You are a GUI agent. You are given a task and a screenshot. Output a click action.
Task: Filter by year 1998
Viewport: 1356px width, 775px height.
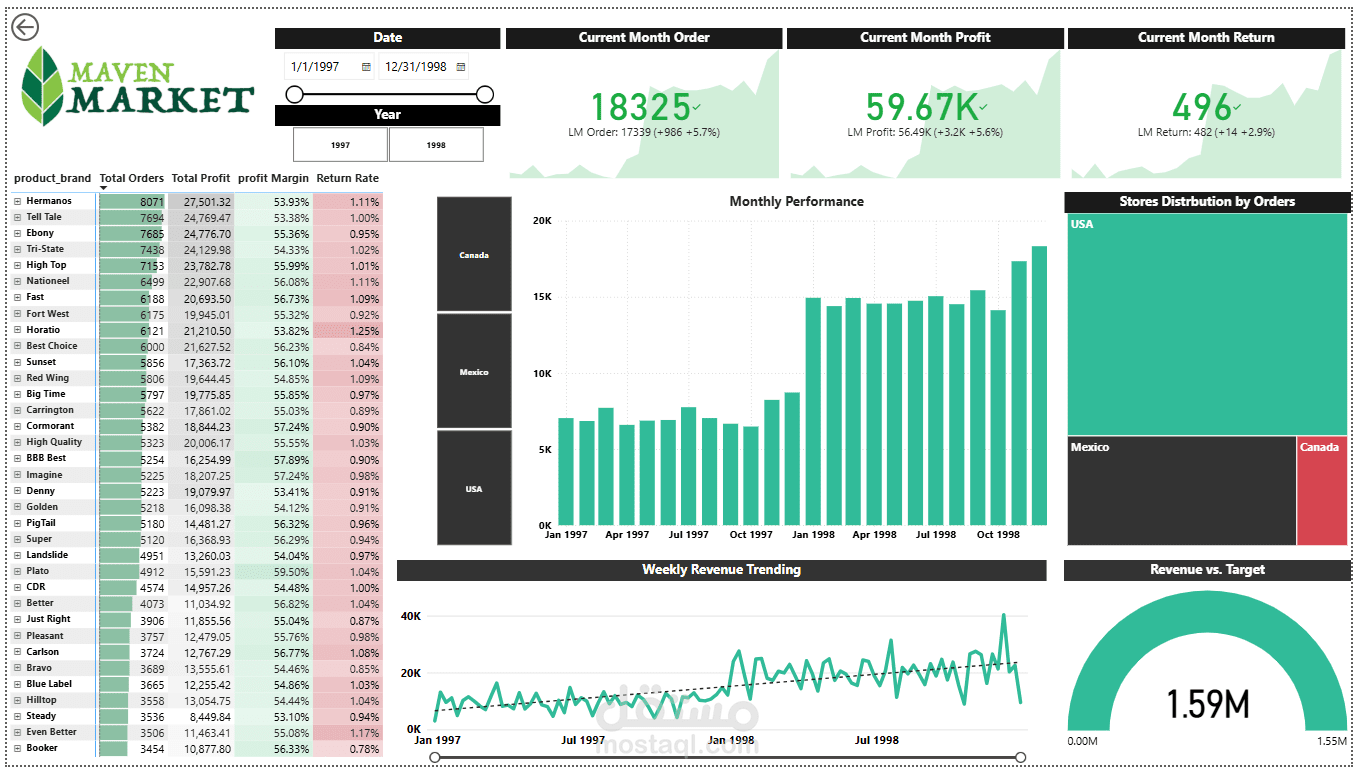click(436, 145)
